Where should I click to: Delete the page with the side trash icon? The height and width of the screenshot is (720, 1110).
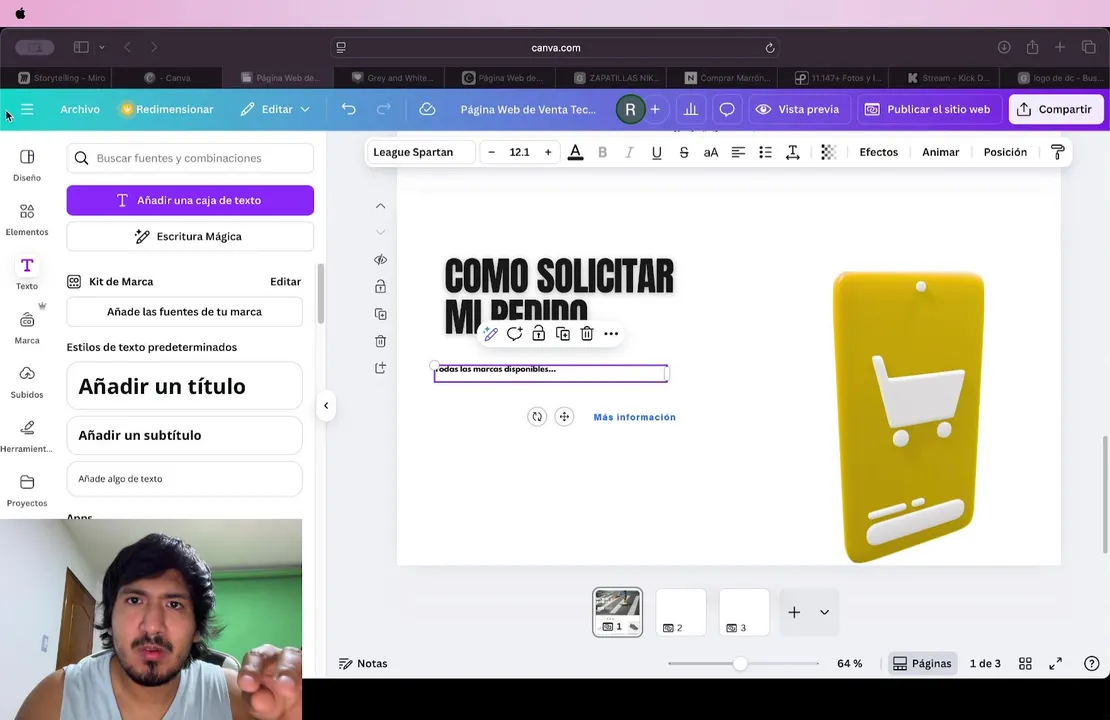(x=380, y=341)
